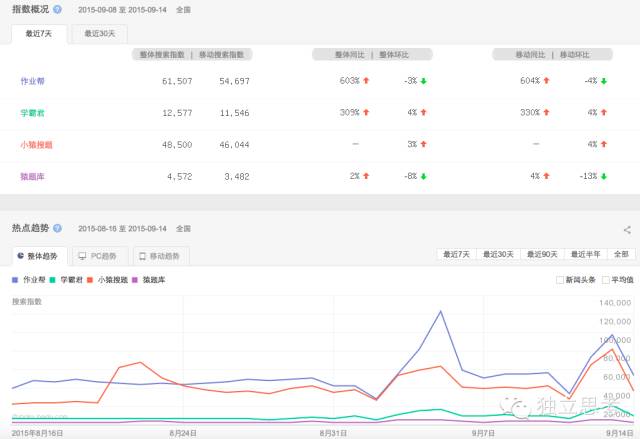The height and width of the screenshot is (439, 640).
Task: Open the 全国 region selector in 热点趋势
Action: (184, 229)
